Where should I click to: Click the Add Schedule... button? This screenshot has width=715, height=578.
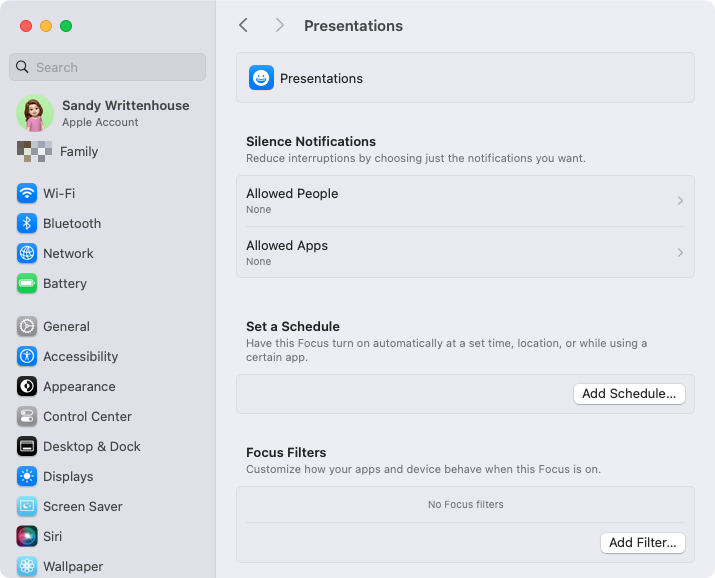(x=629, y=394)
